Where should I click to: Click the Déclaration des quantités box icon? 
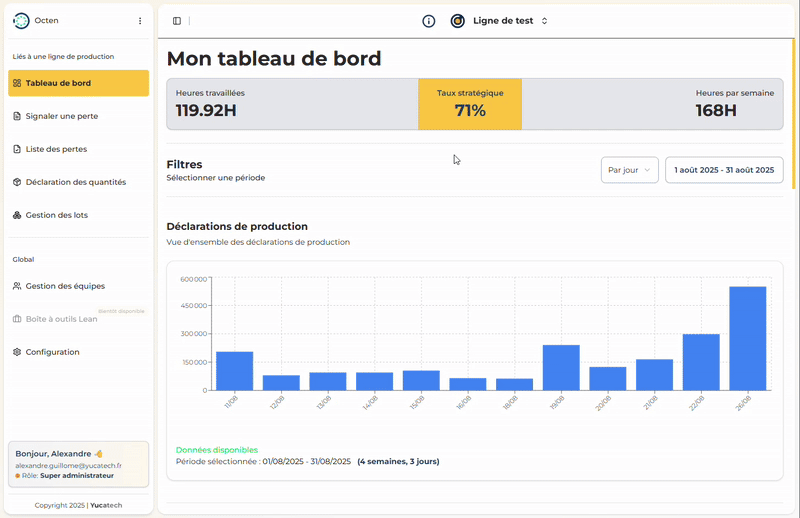pos(17,182)
